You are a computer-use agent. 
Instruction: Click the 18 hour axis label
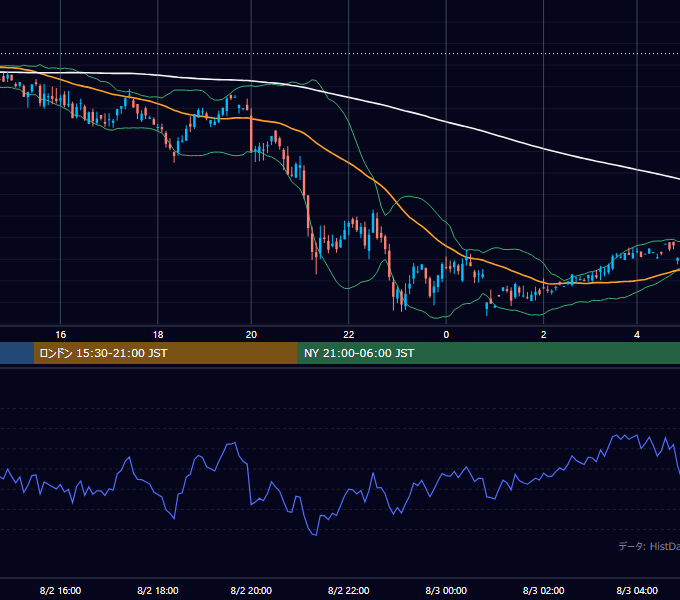pyautogui.click(x=158, y=335)
